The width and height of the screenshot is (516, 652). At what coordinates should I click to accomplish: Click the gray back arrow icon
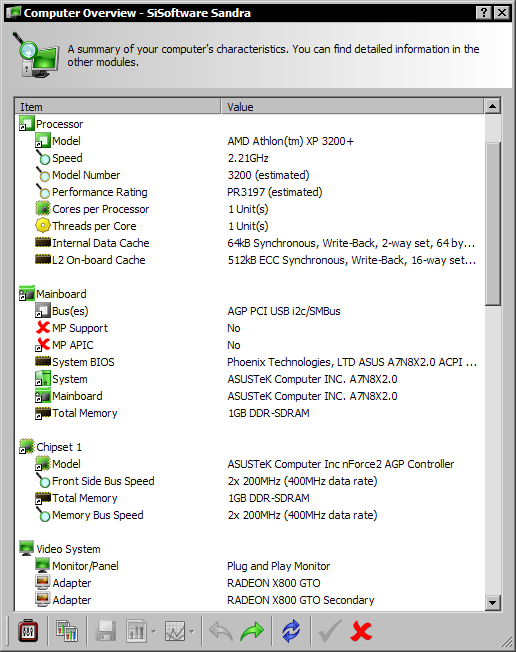click(220, 631)
